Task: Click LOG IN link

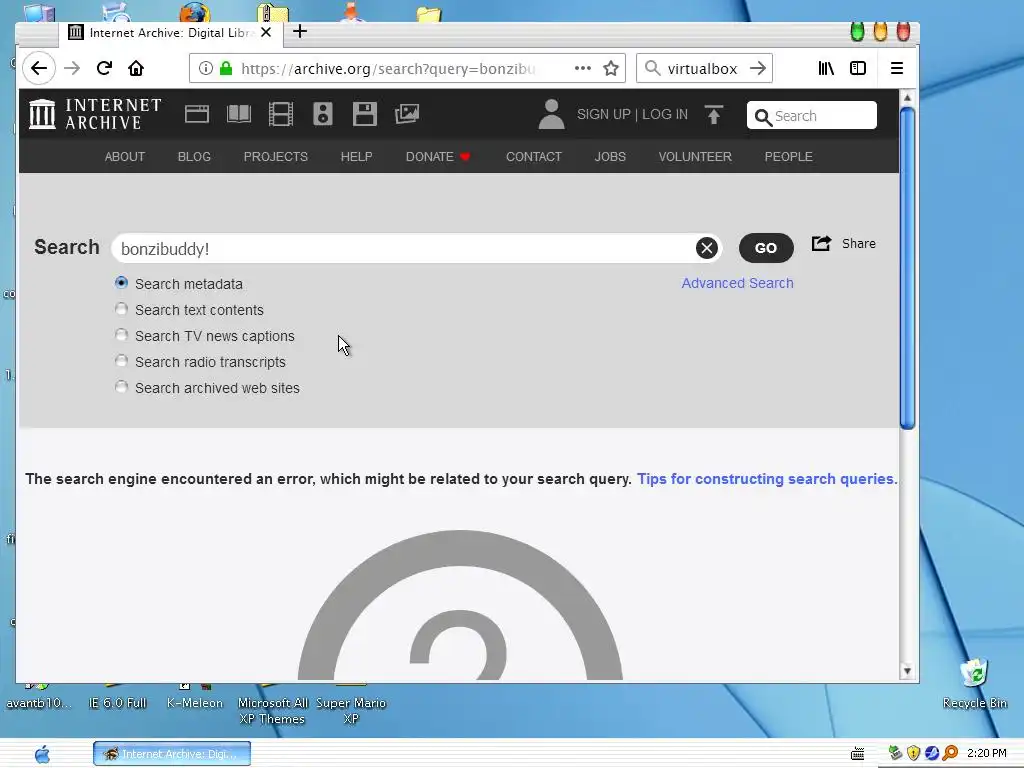Action: click(665, 114)
